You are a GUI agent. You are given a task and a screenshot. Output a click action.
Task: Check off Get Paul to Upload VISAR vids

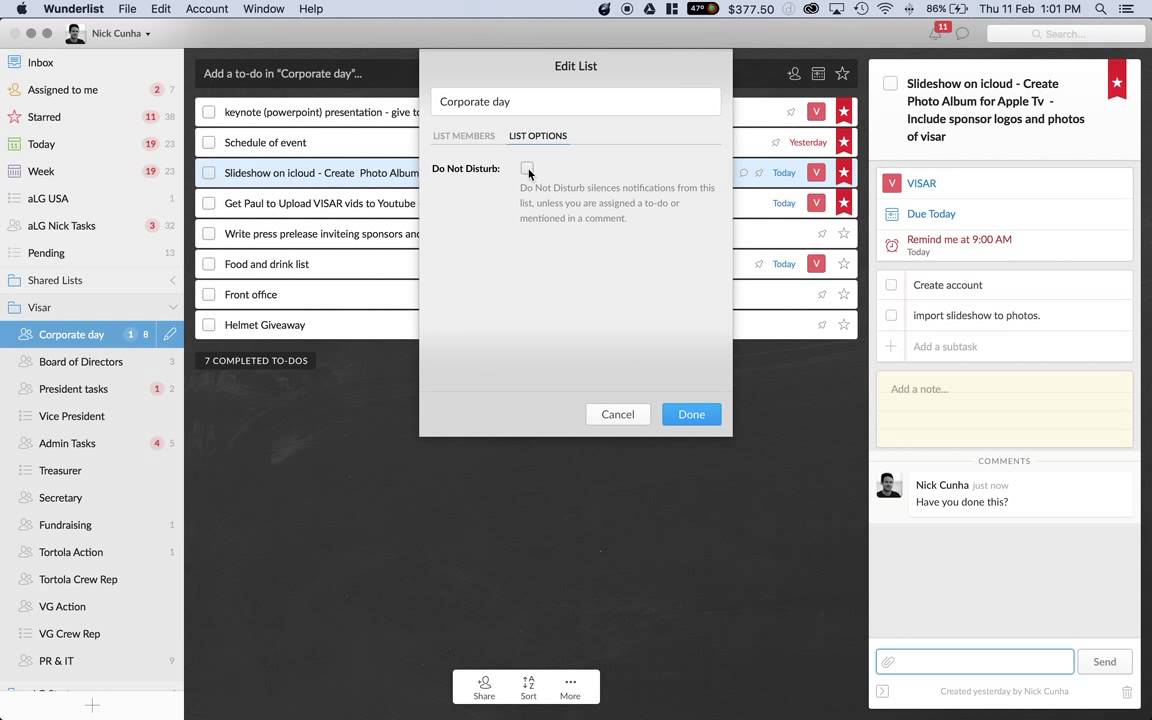point(209,204)
